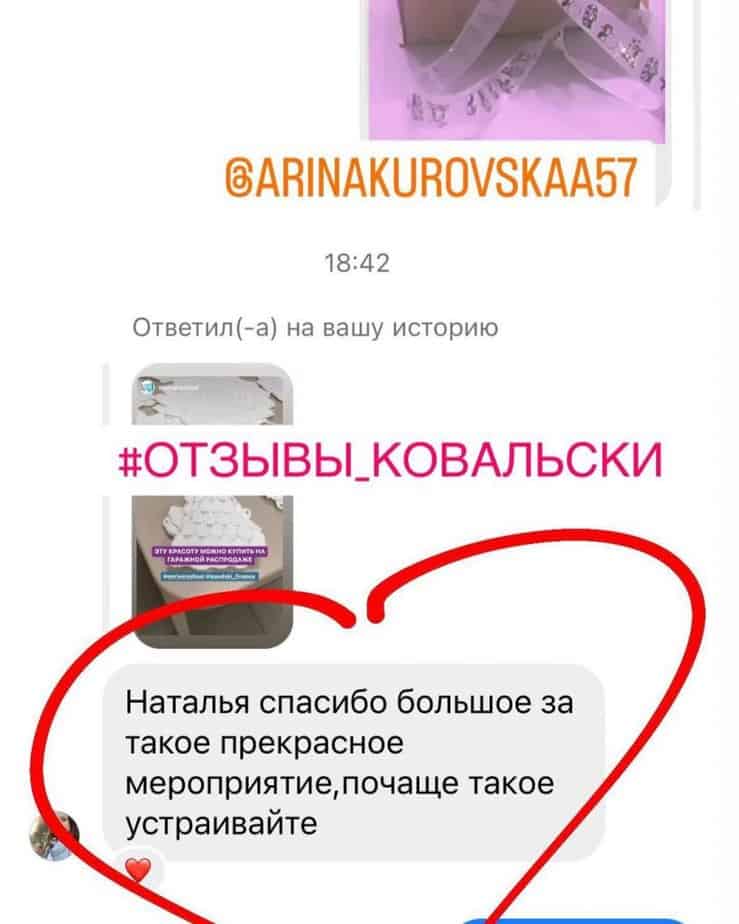The width and height of the screenshot is (739, 924).
Task: Tap the blue hashtag sticker in story preview
Action: point(209,576)
